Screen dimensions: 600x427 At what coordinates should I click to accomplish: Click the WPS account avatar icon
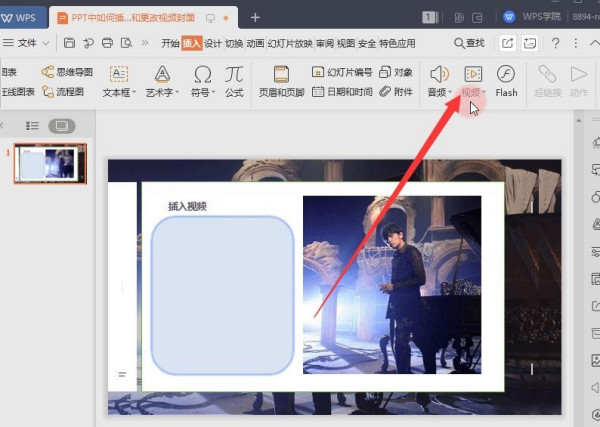point(509,17)
